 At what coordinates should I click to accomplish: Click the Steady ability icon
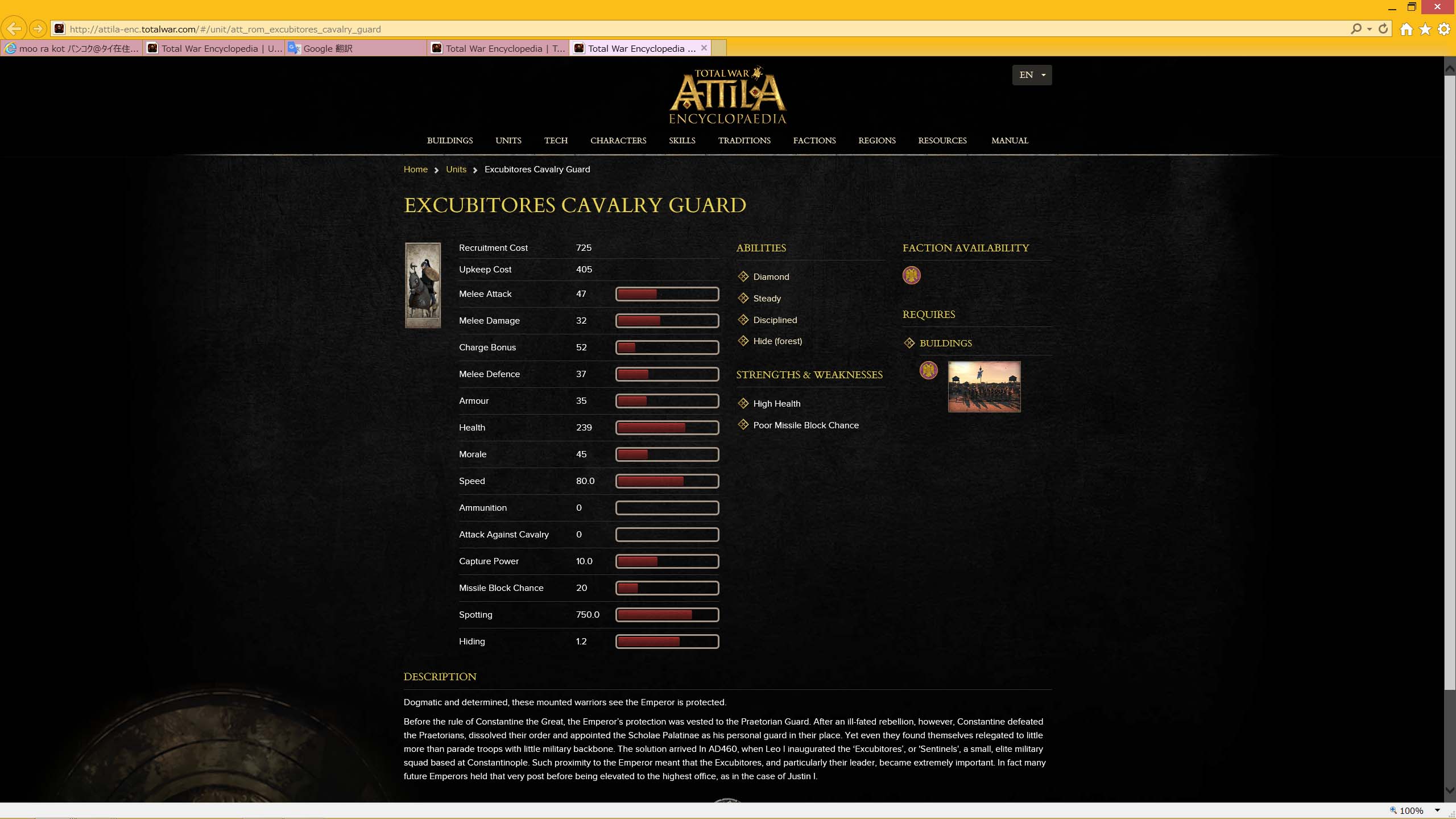click(x=743, y=298)
